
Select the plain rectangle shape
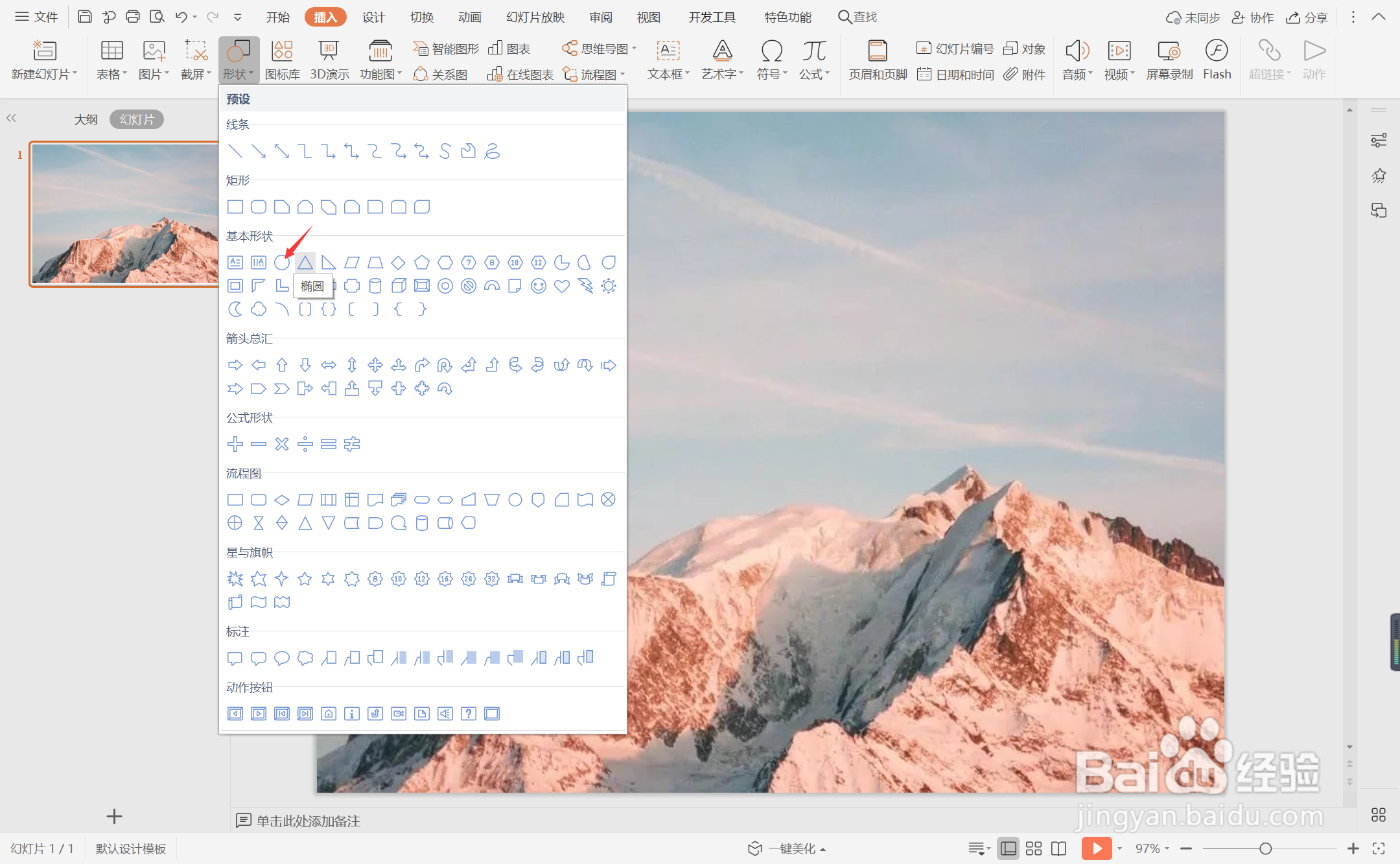click(235, 207)
